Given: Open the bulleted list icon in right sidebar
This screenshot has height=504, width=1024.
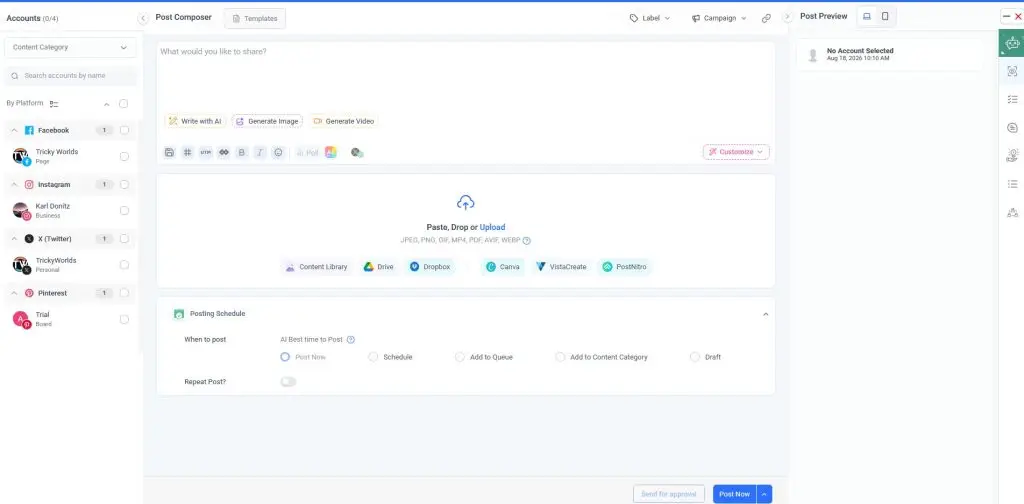Looking at the screenshot, I should coord(1012,184).
